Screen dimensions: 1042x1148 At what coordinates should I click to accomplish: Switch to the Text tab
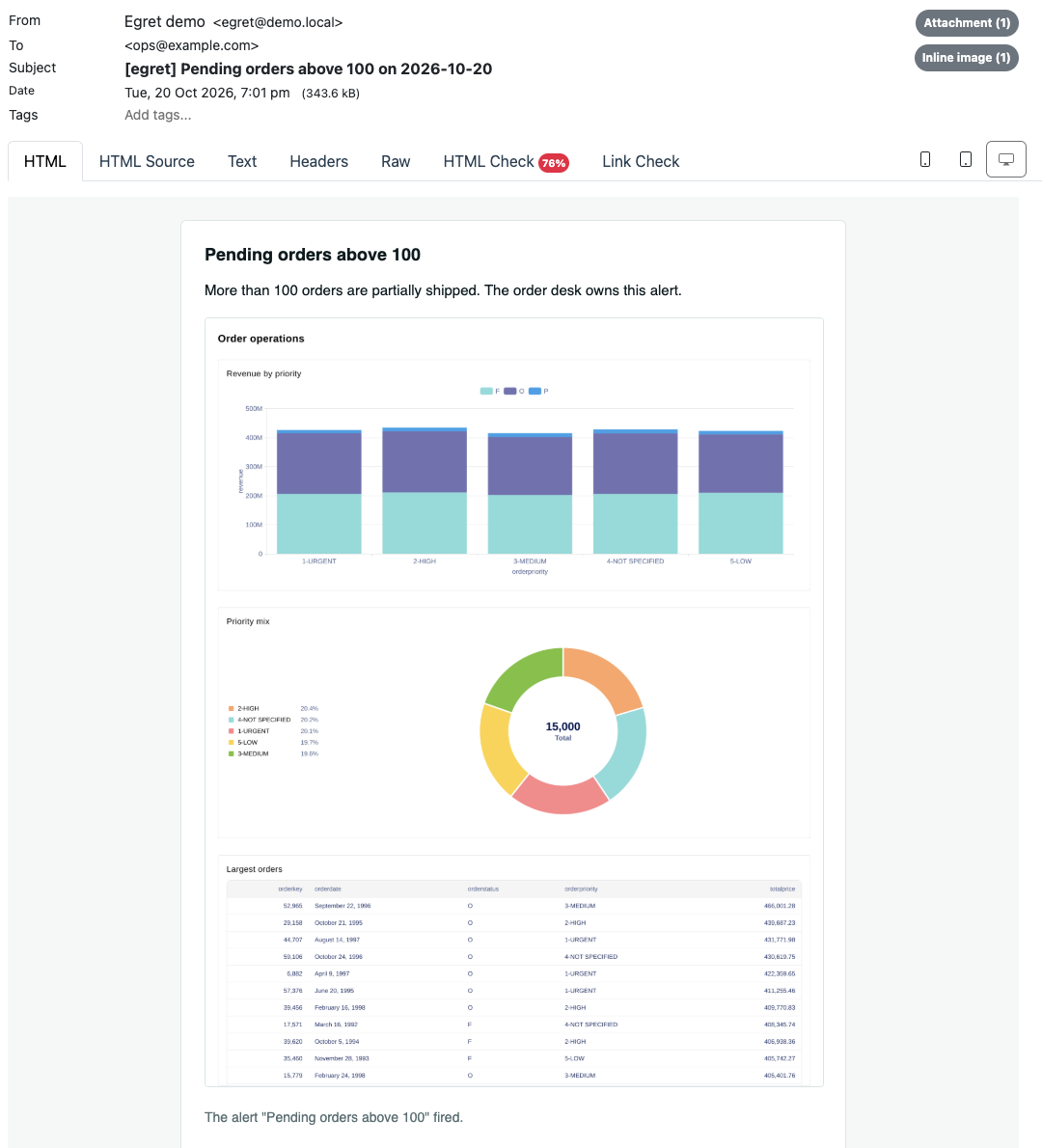[x=241, y=161]
